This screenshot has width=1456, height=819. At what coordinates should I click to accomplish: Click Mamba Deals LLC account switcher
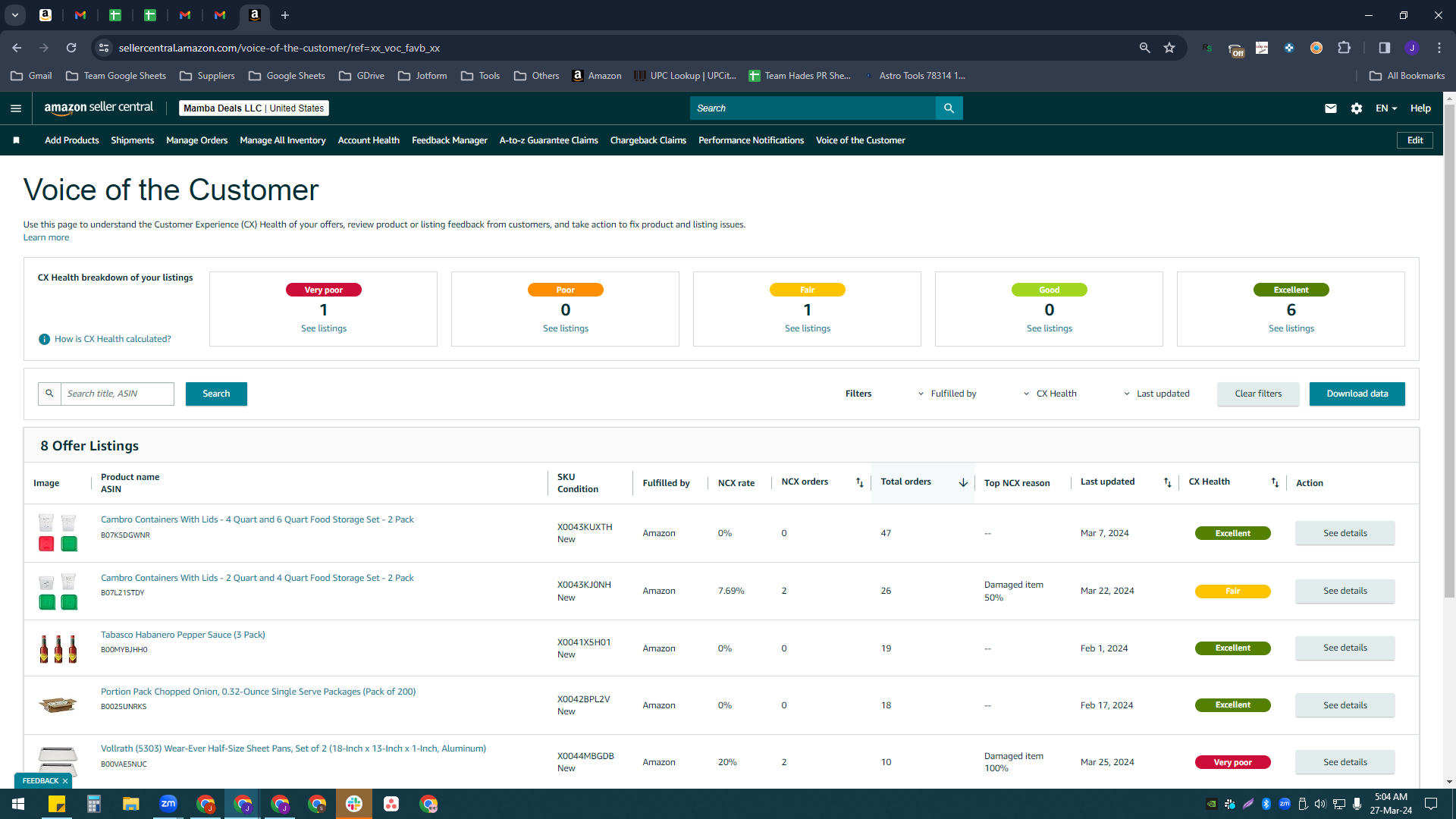click(x=254, y=108)
